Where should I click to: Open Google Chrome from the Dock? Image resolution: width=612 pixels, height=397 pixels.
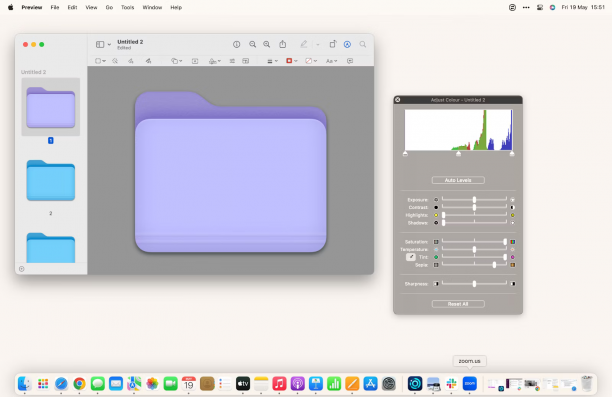[80, 384]
